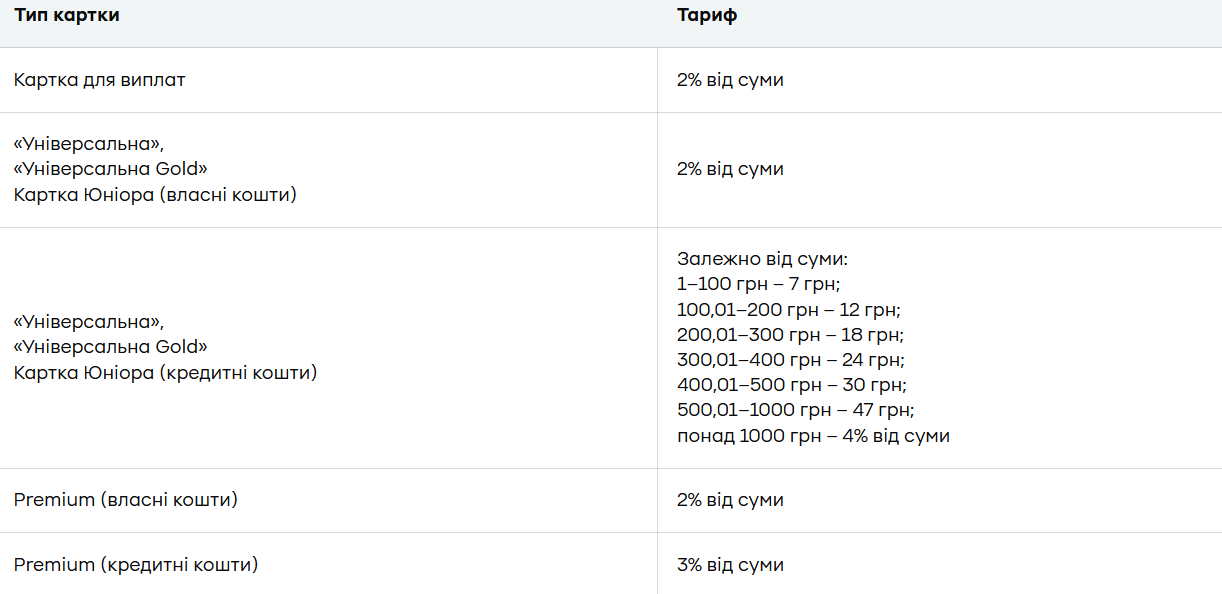Screen dimensions: 1222x594
Task: Click the "3% від суми" tariff value
Action: point(730,565)
